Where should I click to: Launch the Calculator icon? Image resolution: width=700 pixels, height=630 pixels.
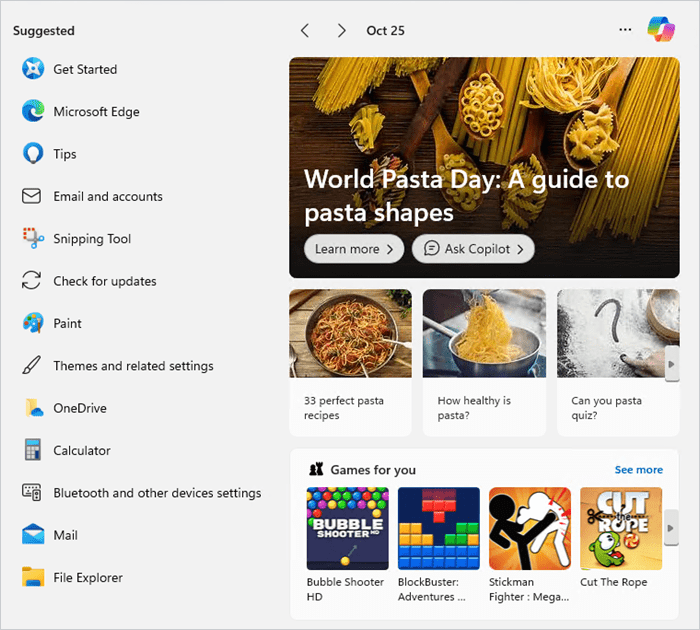(33, 450)
